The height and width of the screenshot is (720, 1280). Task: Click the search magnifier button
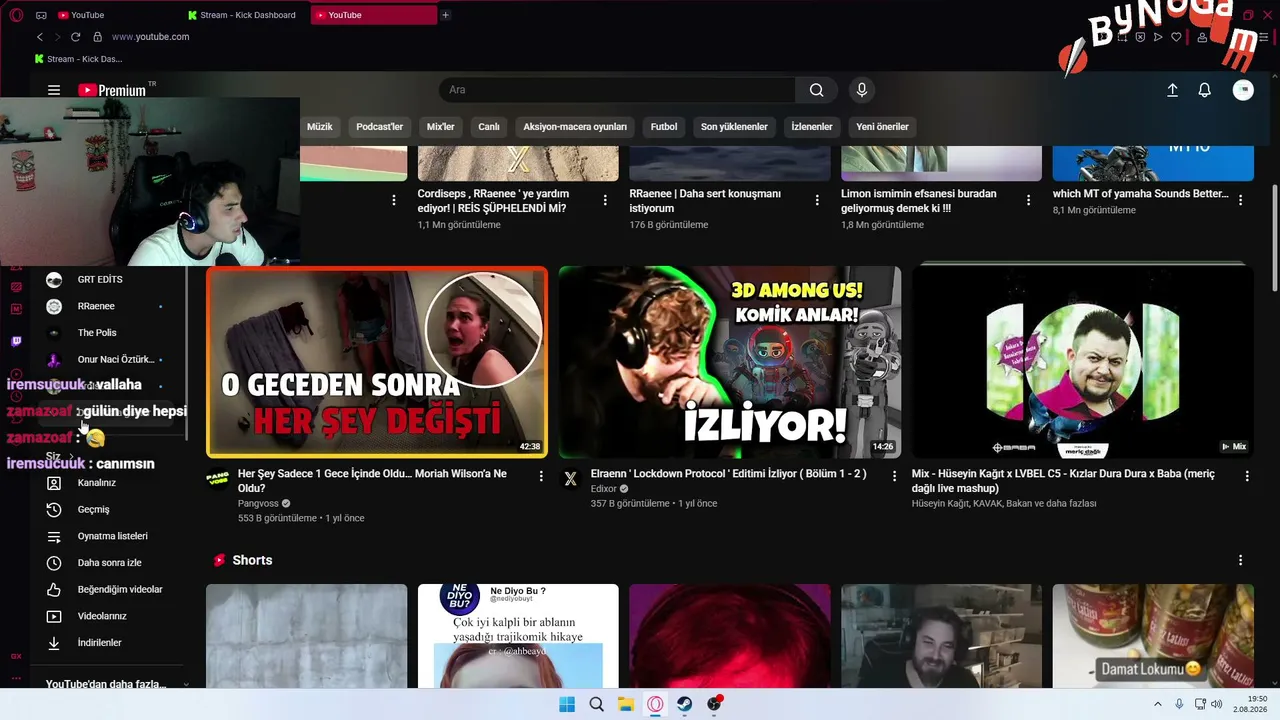coord(817,90)
